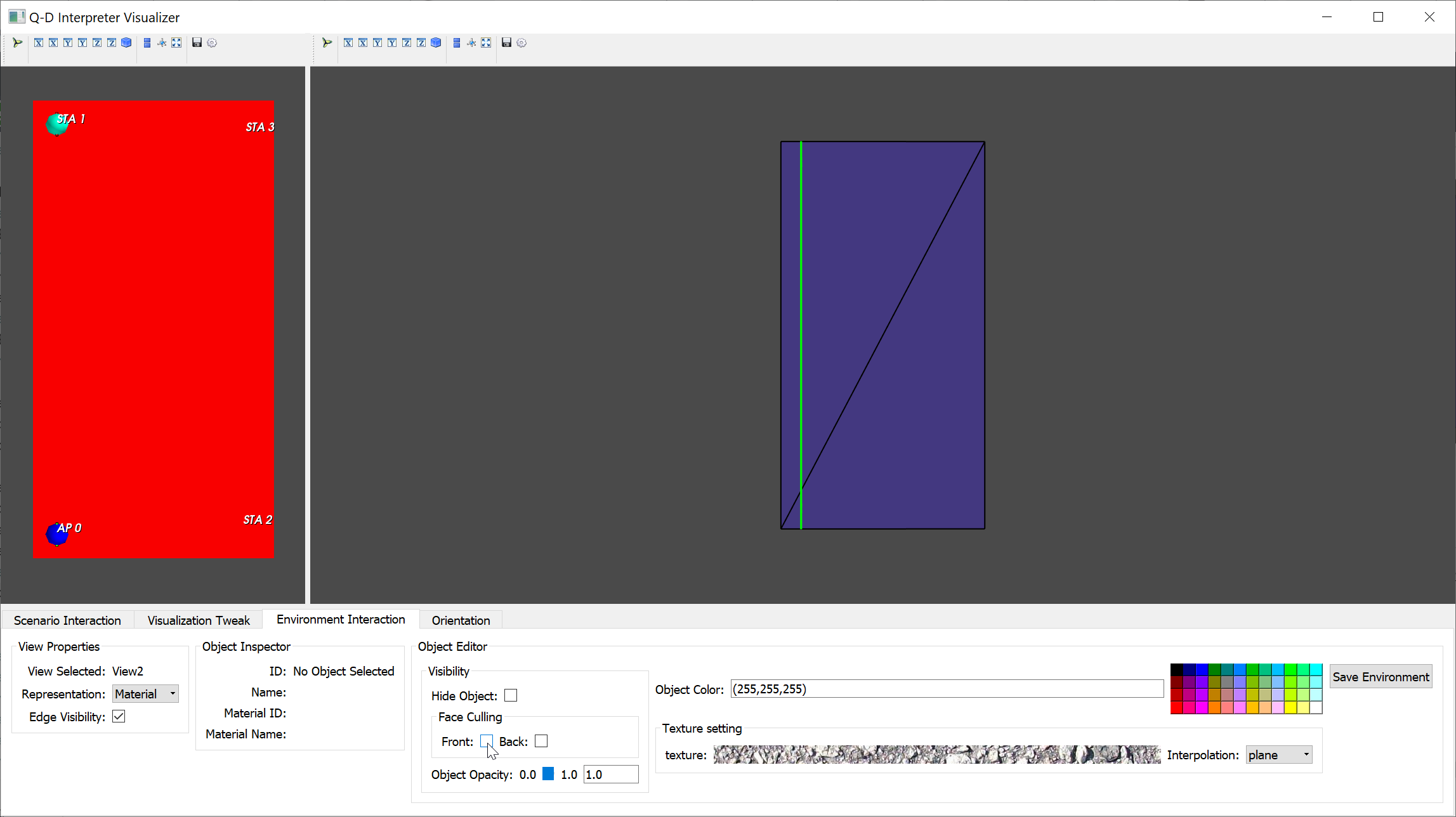Click full-screen expand icon in right toolbar
Screen dimensions: 1456x817
[486, 42]
